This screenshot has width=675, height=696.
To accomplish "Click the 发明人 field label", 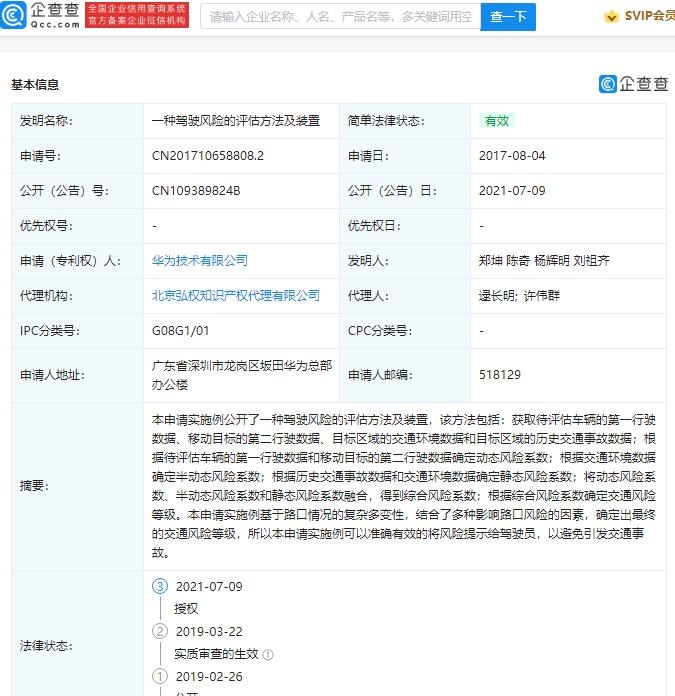I will click(368, 261).
